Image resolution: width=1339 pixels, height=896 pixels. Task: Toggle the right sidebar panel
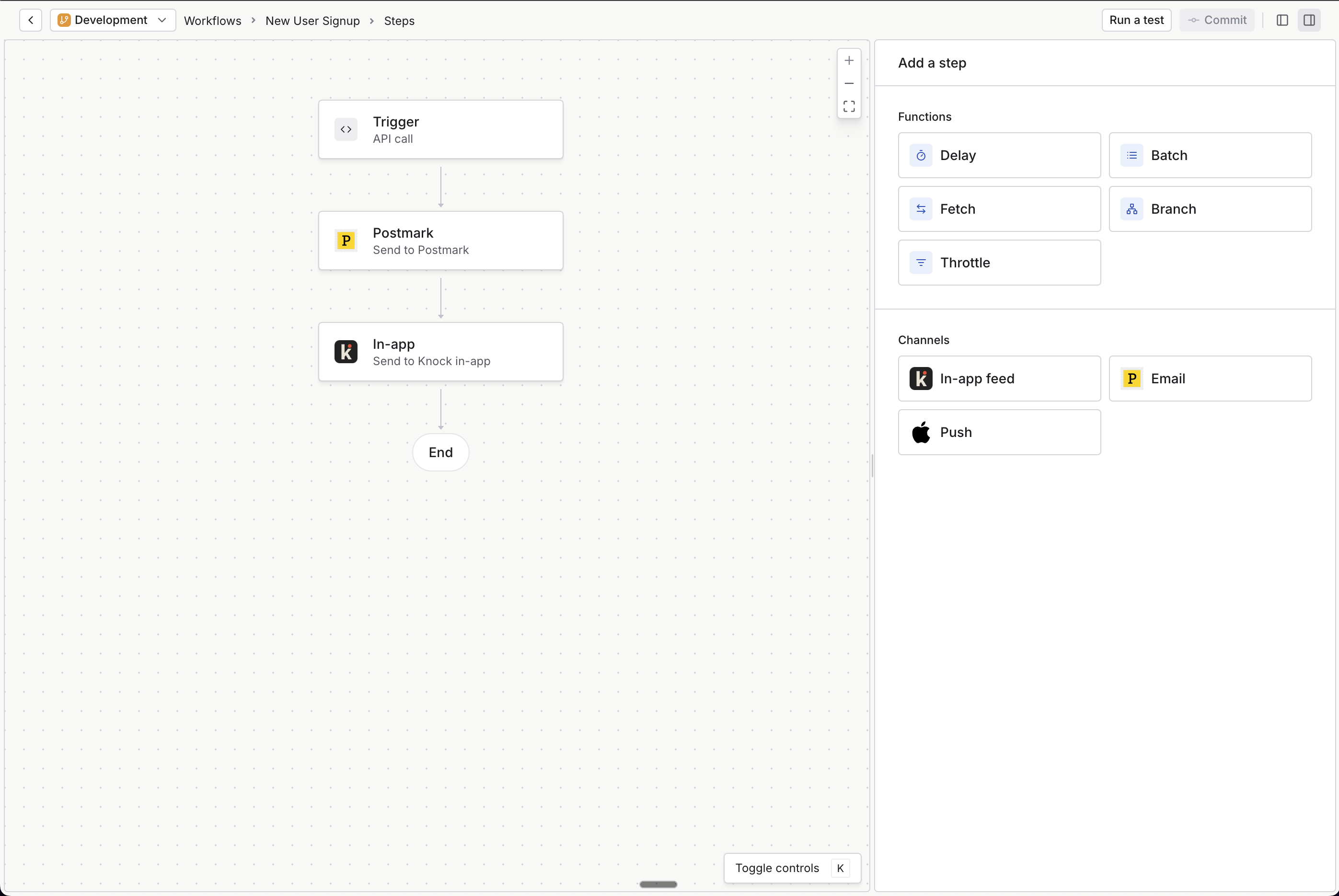coord(1309,20)
